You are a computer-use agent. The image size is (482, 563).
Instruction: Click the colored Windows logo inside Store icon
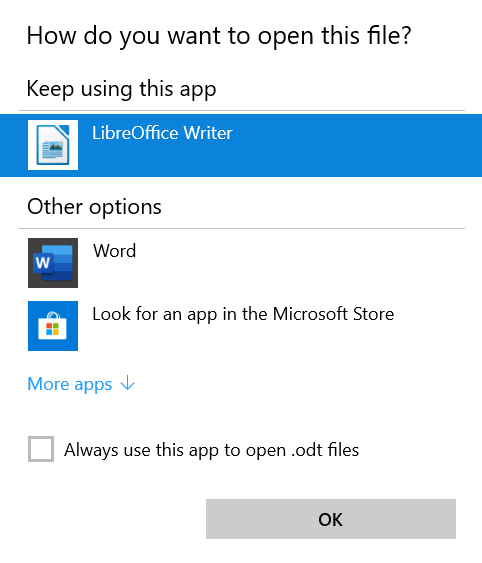coord(52,330)
